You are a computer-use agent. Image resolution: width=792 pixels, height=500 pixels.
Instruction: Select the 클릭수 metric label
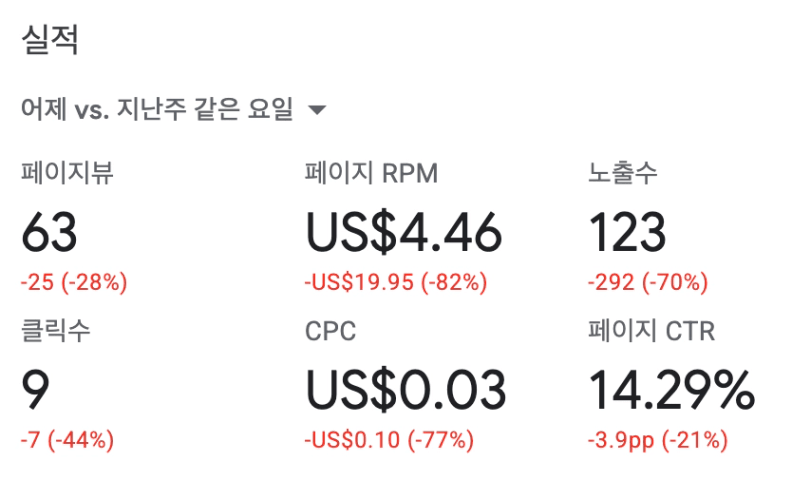point(56,331)
